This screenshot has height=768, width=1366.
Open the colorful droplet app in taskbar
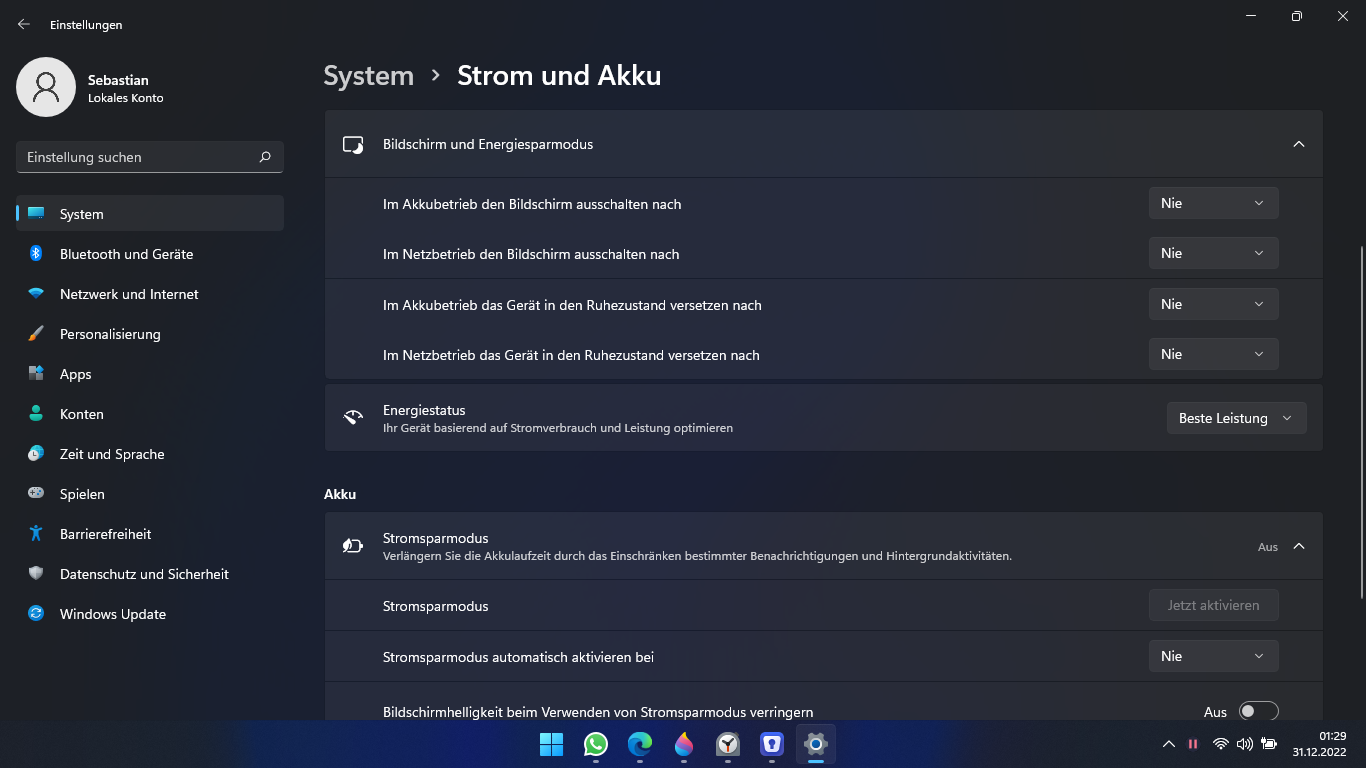coord(684,744)
